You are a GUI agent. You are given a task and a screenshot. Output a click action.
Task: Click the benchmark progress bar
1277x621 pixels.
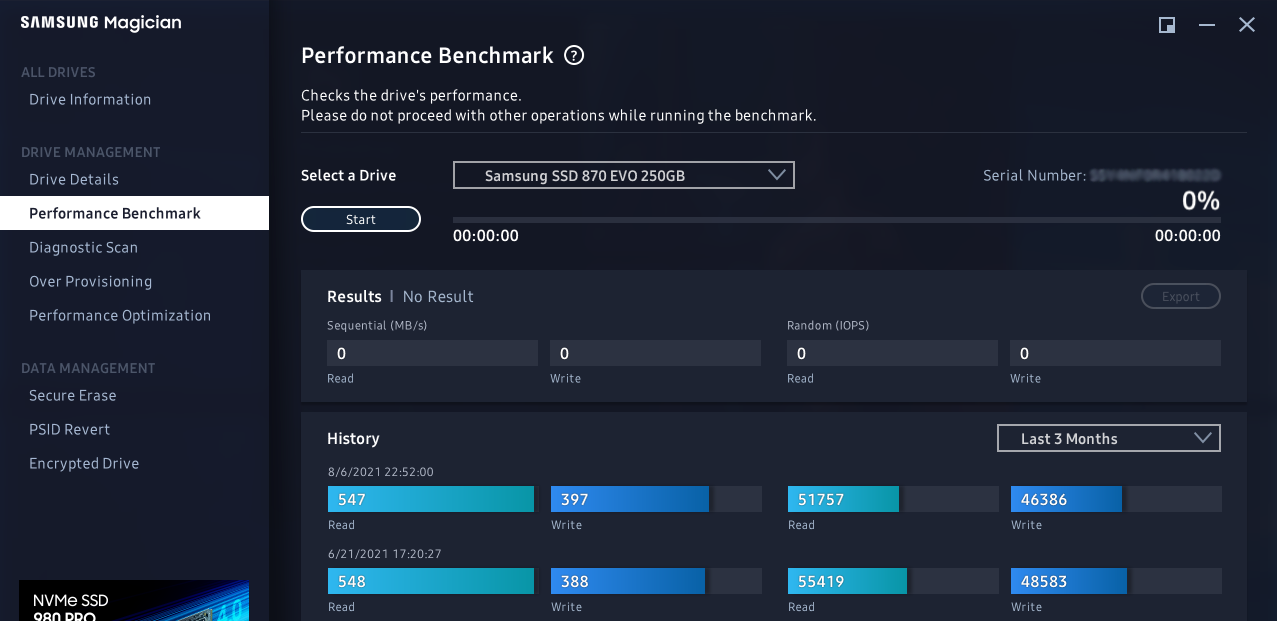tap(836, 219)
